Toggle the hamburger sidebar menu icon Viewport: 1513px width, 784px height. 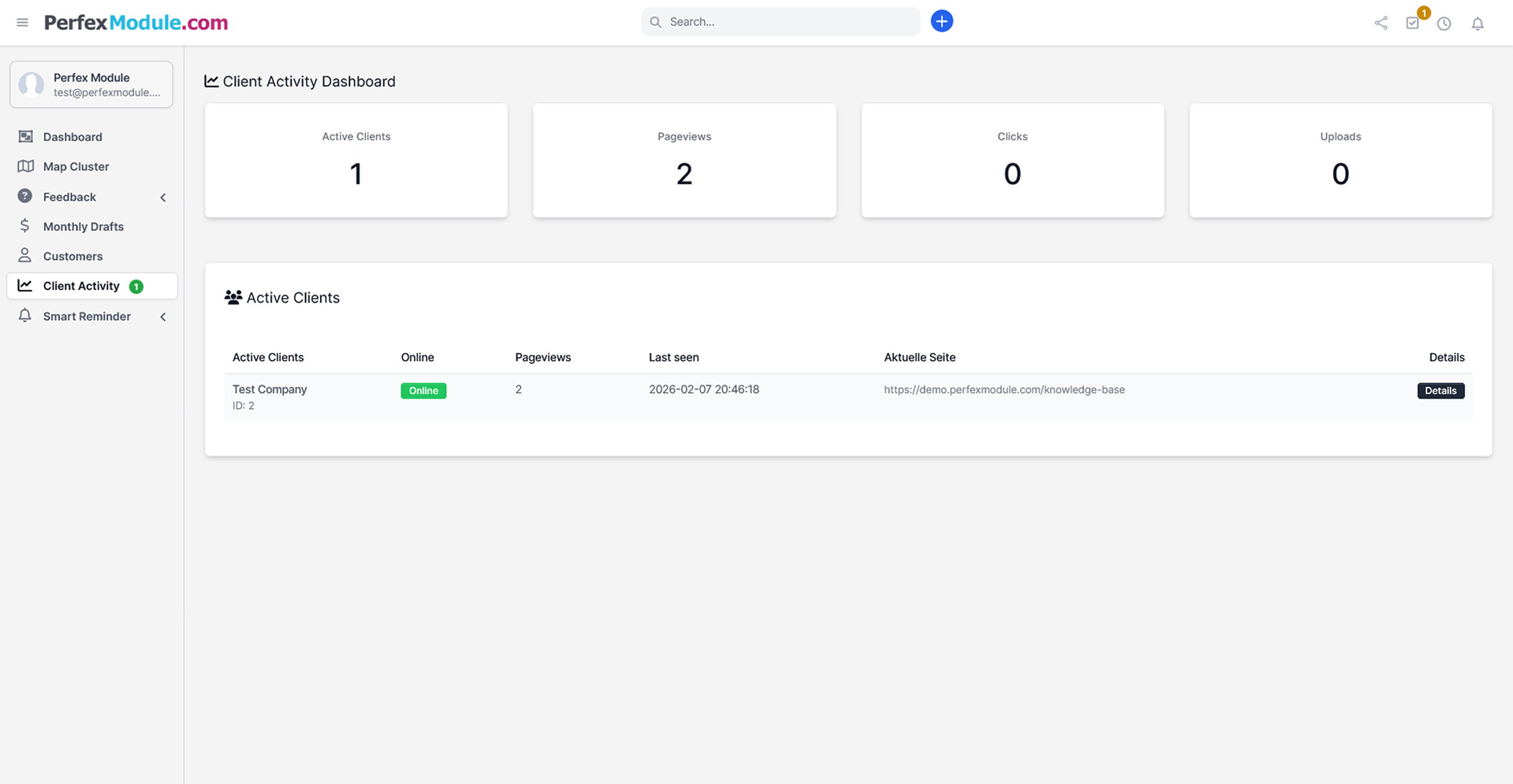[22, 23]
